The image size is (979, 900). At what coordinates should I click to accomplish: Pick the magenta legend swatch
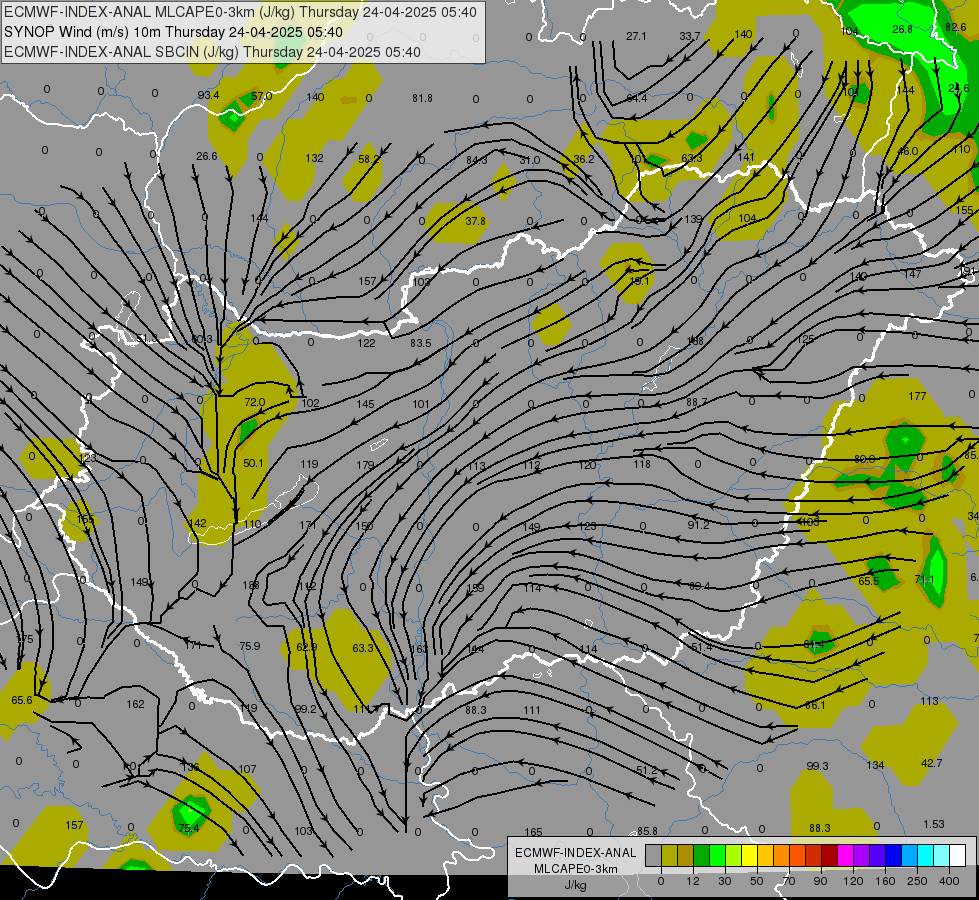pyautogui.click(x=846, y=856)
